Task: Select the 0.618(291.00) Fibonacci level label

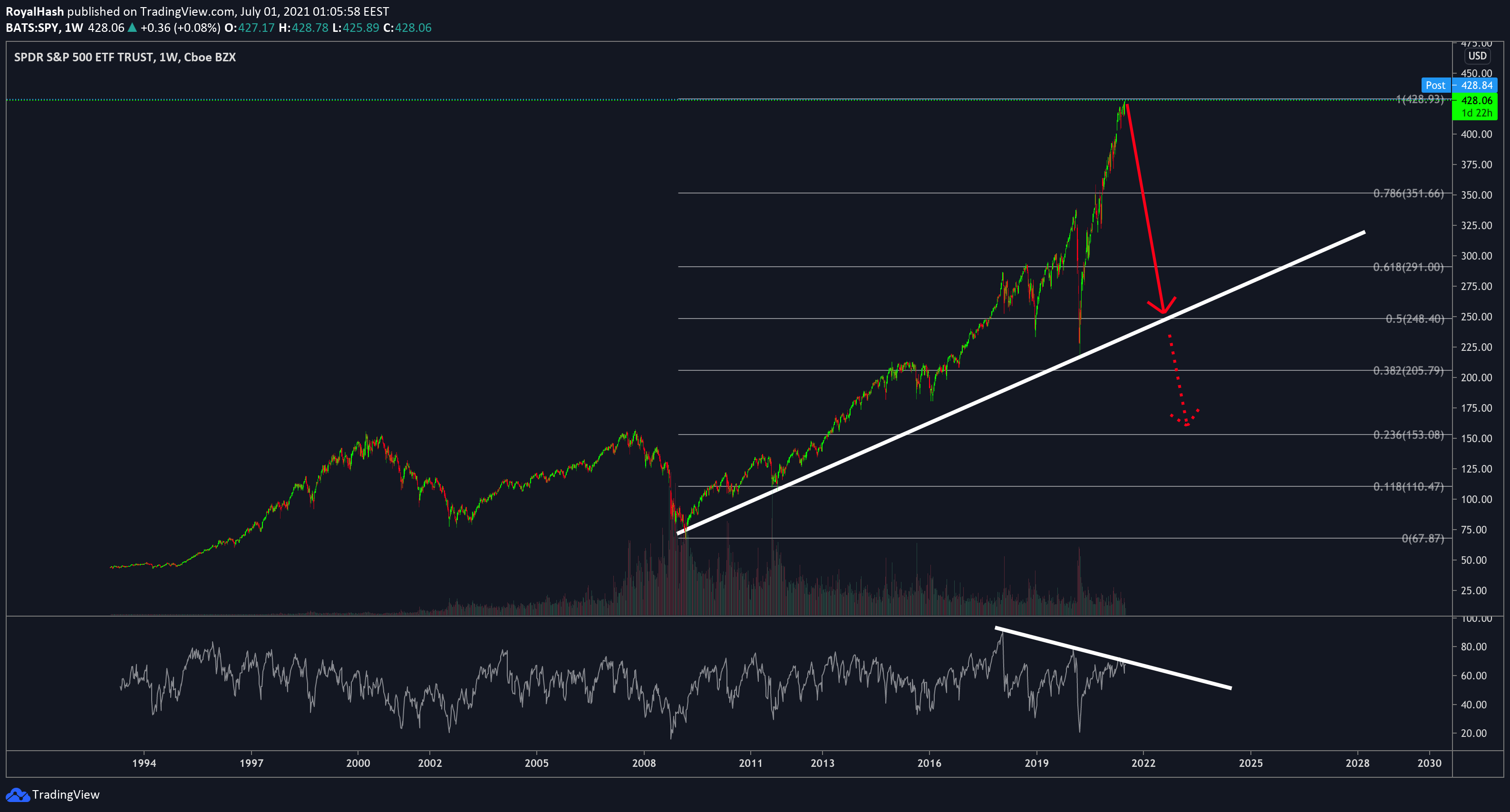Action: click(1408, 267)
